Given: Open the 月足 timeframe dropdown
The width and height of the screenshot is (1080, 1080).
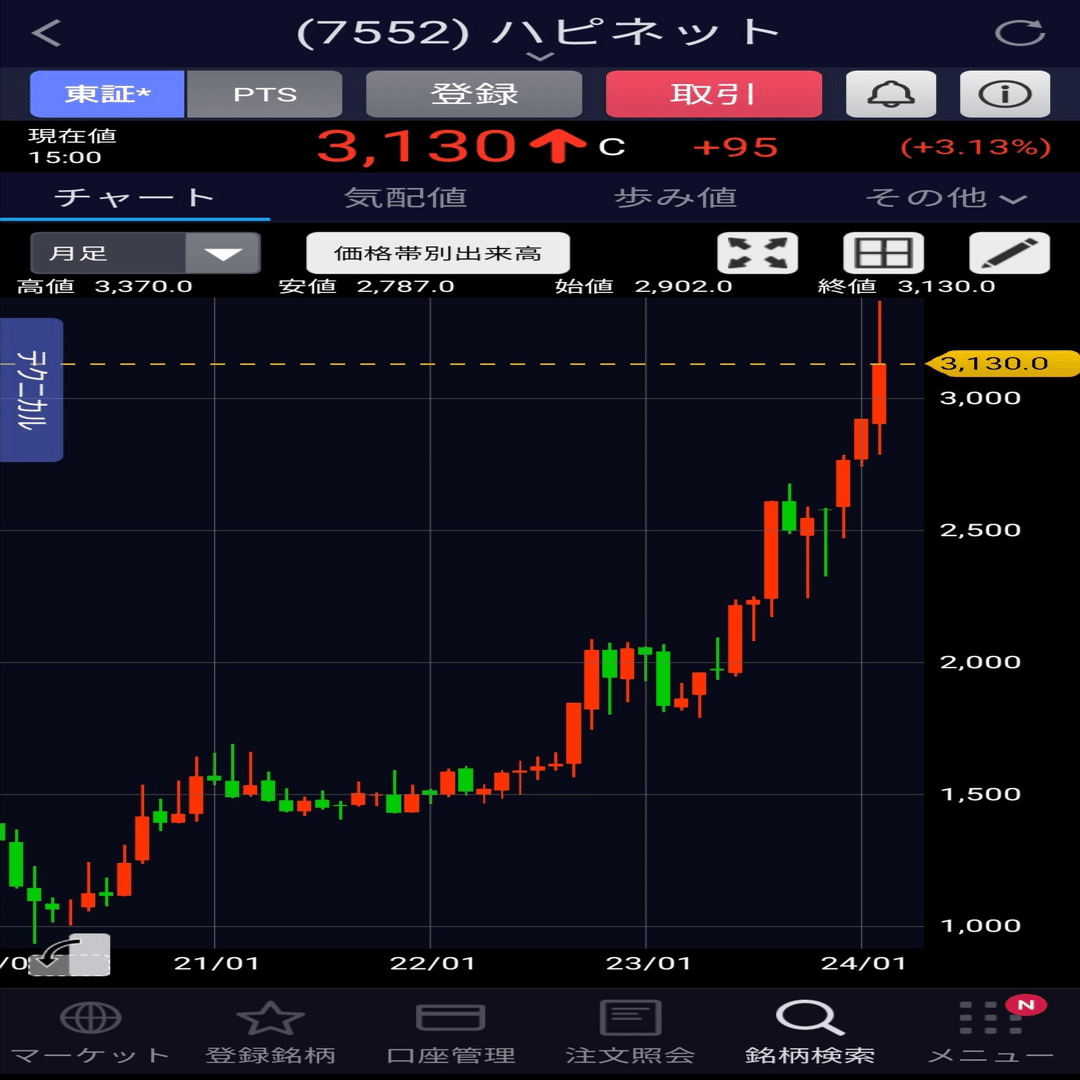Looking at the screenshot, I should [145, 253].
